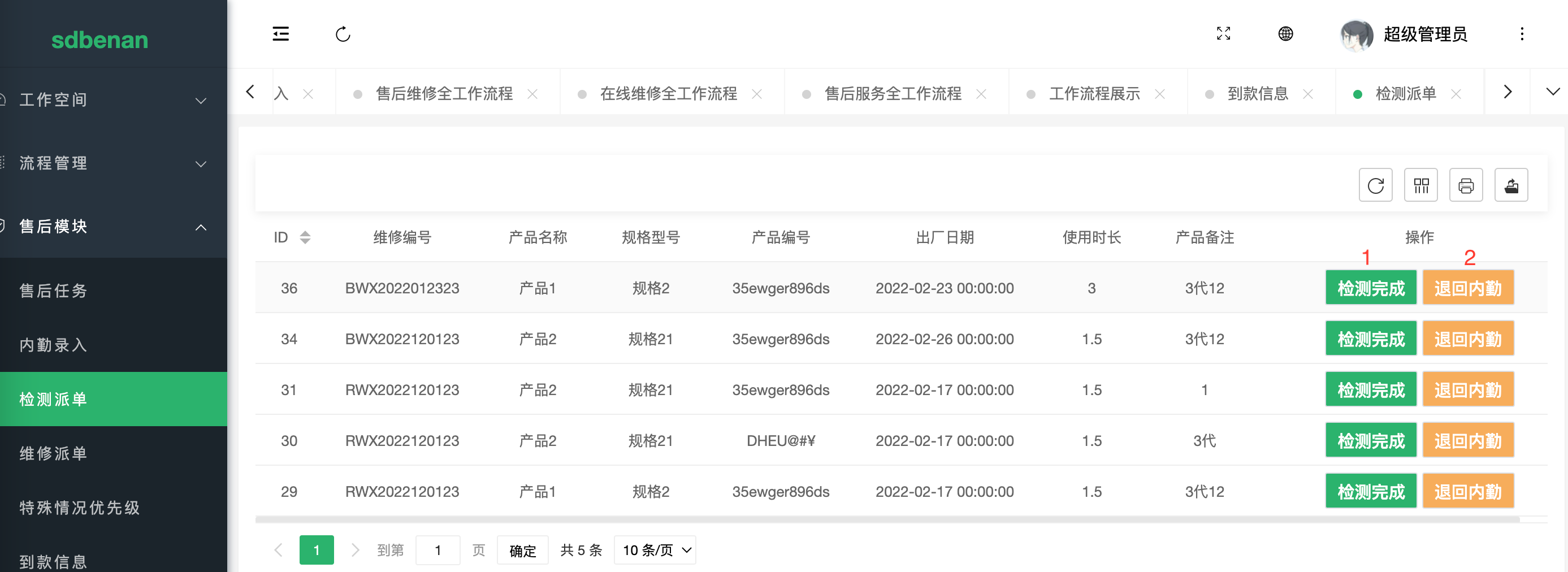1568x572 pixels.
Task: Expand the 流程管理 sidebar menu
Action: 113,163
